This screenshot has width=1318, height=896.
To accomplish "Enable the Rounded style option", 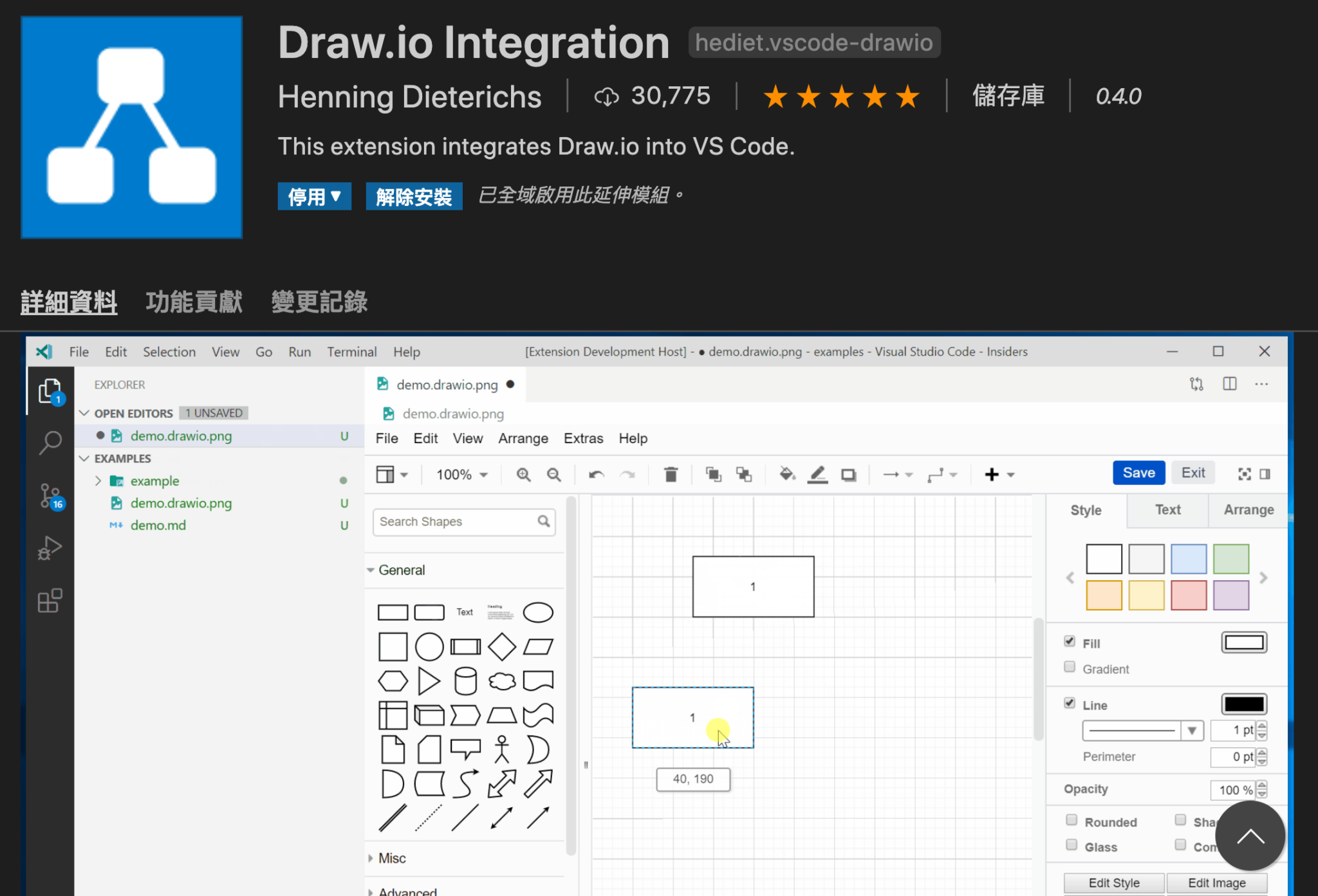I will pyautogui.click(x=1071, y=819).
